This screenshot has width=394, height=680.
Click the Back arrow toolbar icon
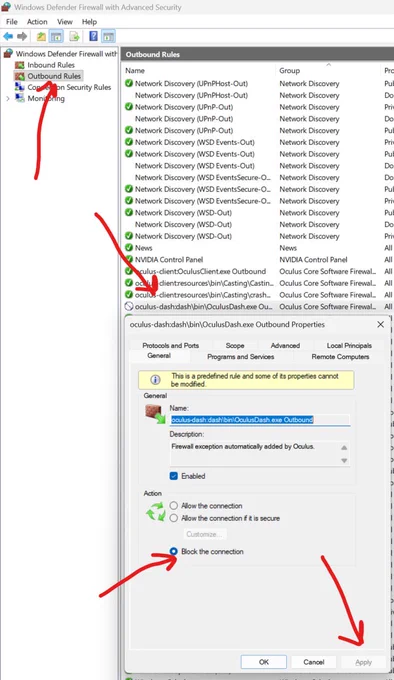(x=8, y=36)
